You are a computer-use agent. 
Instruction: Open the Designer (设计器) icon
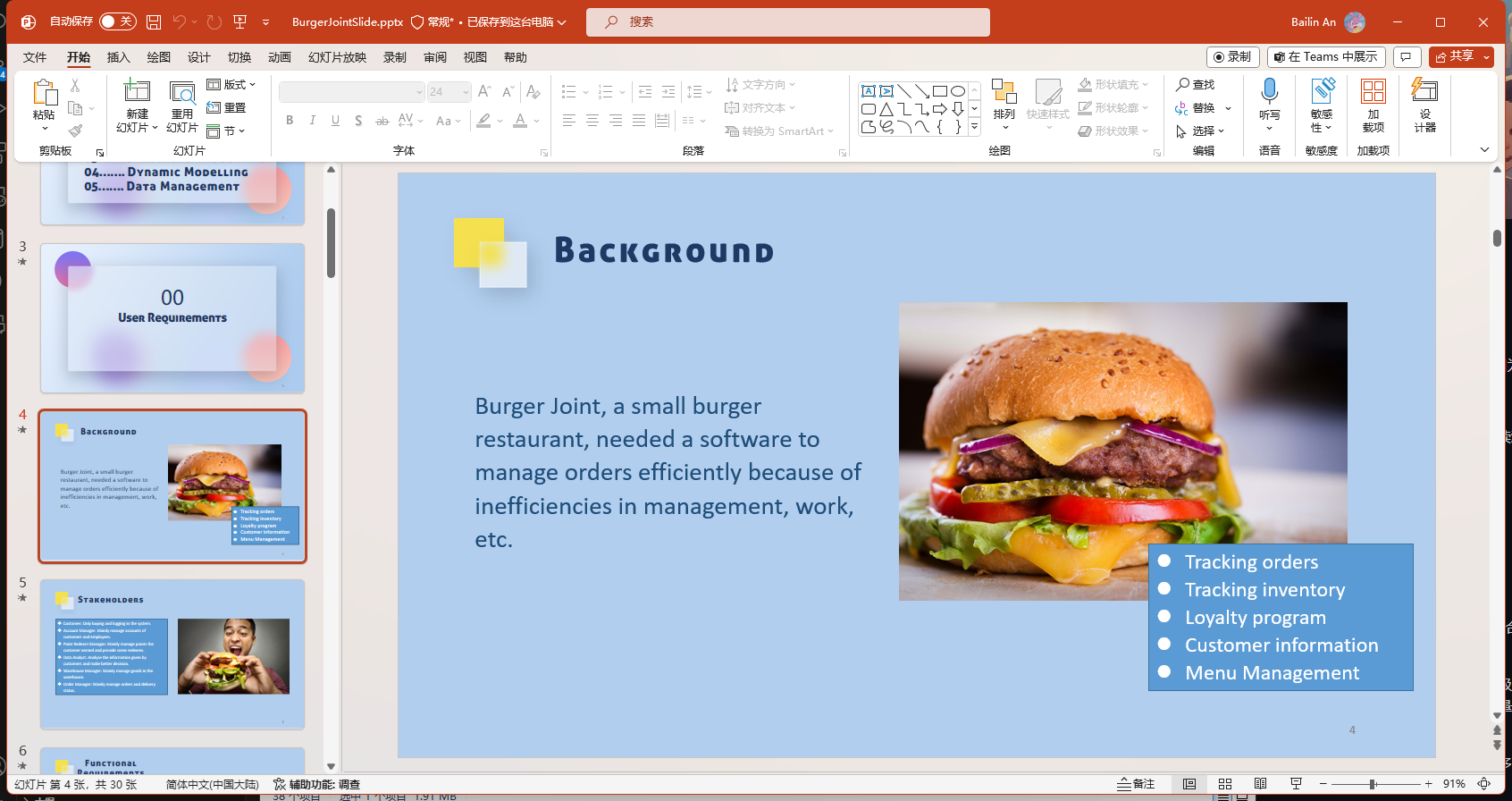tap(1424, 91)
